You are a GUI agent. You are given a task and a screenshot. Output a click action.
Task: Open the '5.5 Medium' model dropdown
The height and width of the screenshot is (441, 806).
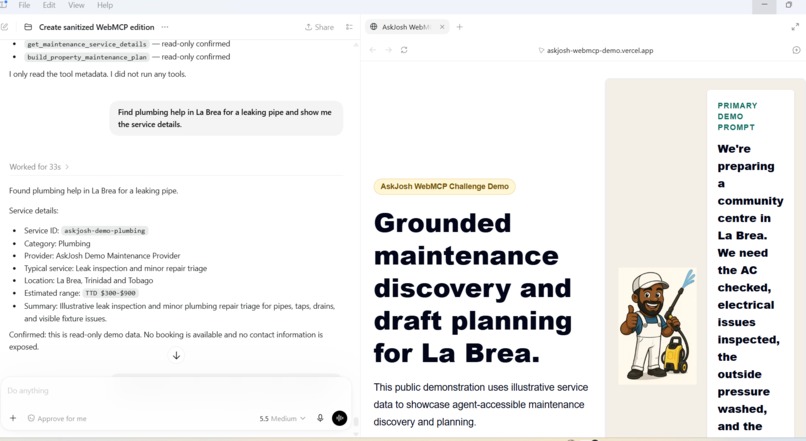pos(282,418)
